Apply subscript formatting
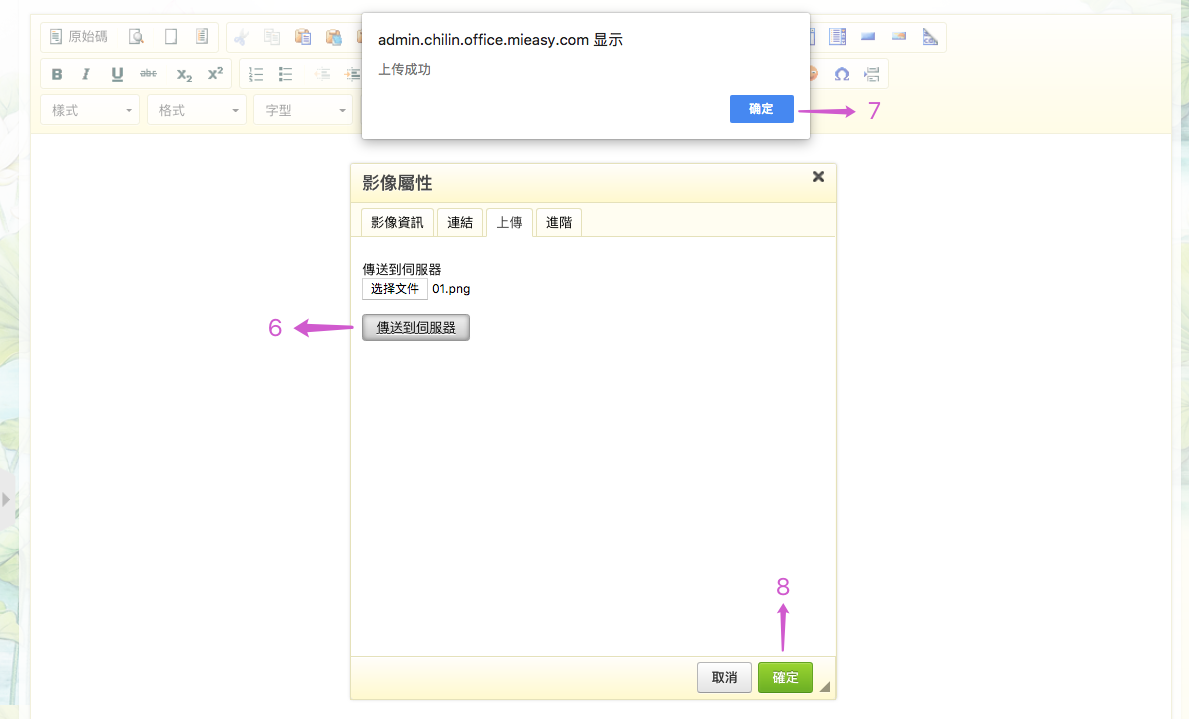The height and width of the screenshot is (719, 1189). point(184,74)
